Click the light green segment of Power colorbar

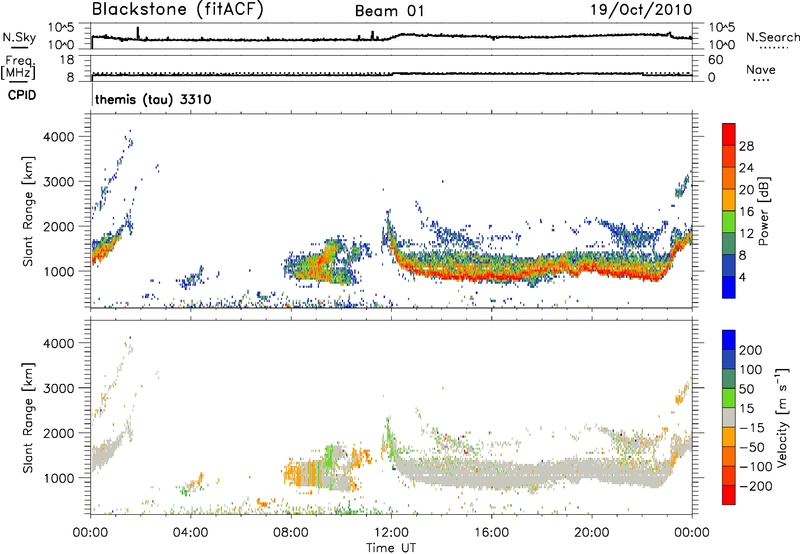pos(729,222)
